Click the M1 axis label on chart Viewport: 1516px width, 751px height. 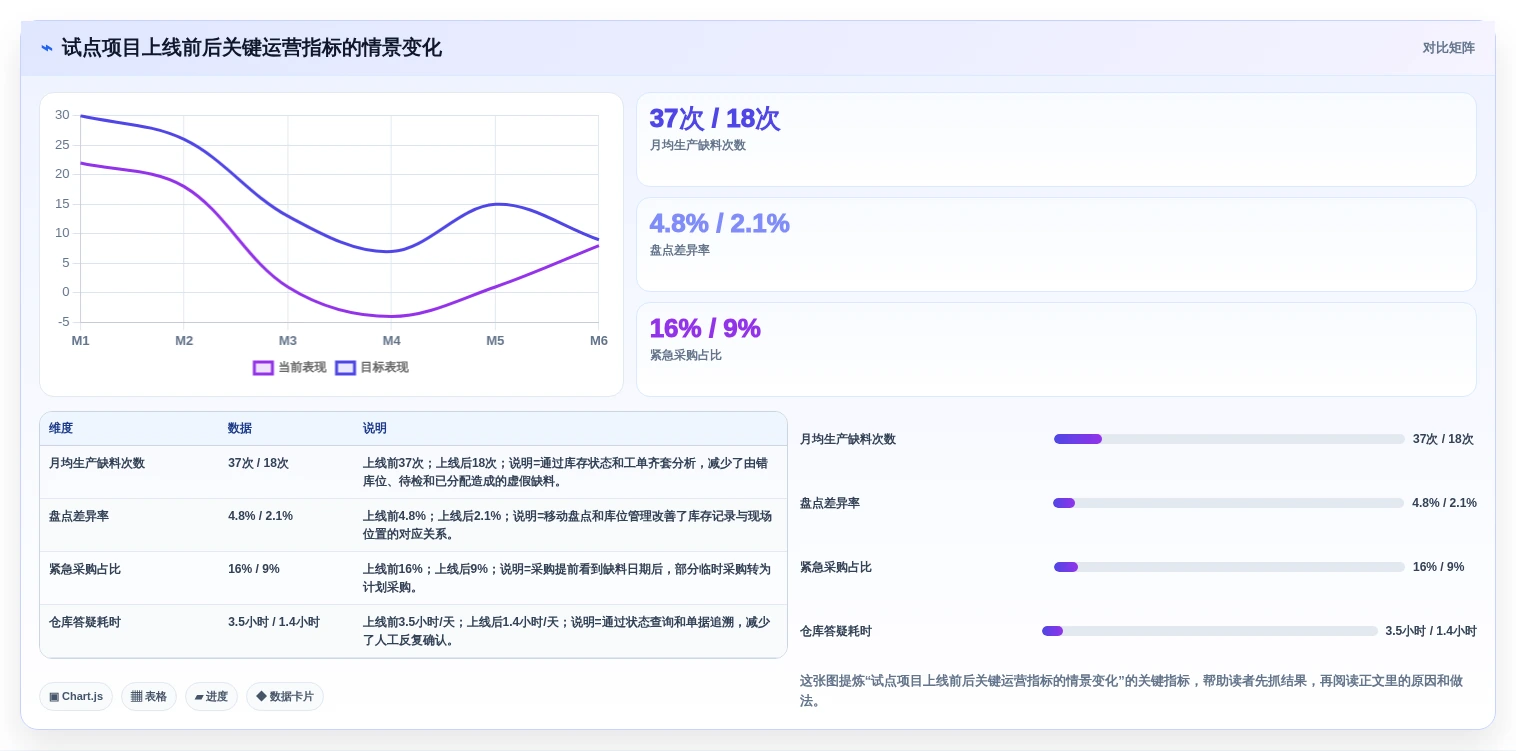[80, 341]
